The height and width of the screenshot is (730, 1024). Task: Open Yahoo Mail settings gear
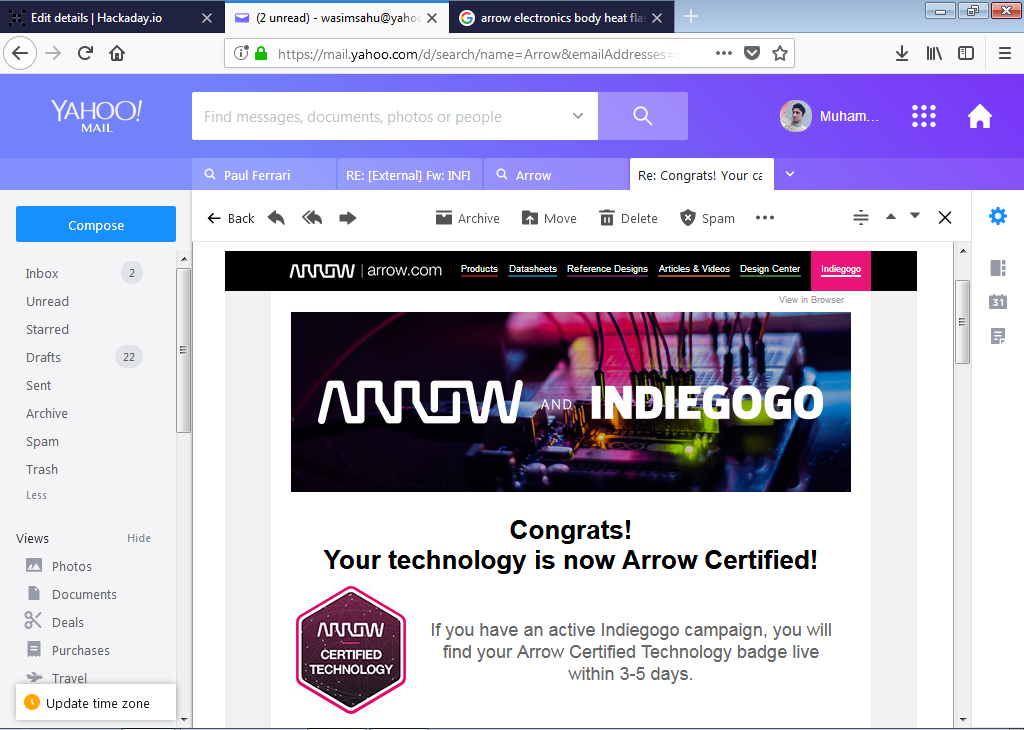998,216
